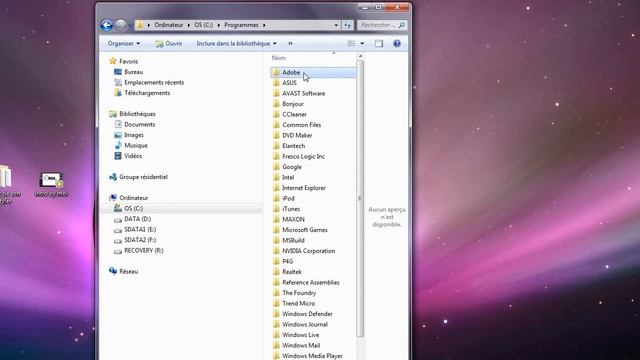Select the Intel folder icon

coord(276,178)
